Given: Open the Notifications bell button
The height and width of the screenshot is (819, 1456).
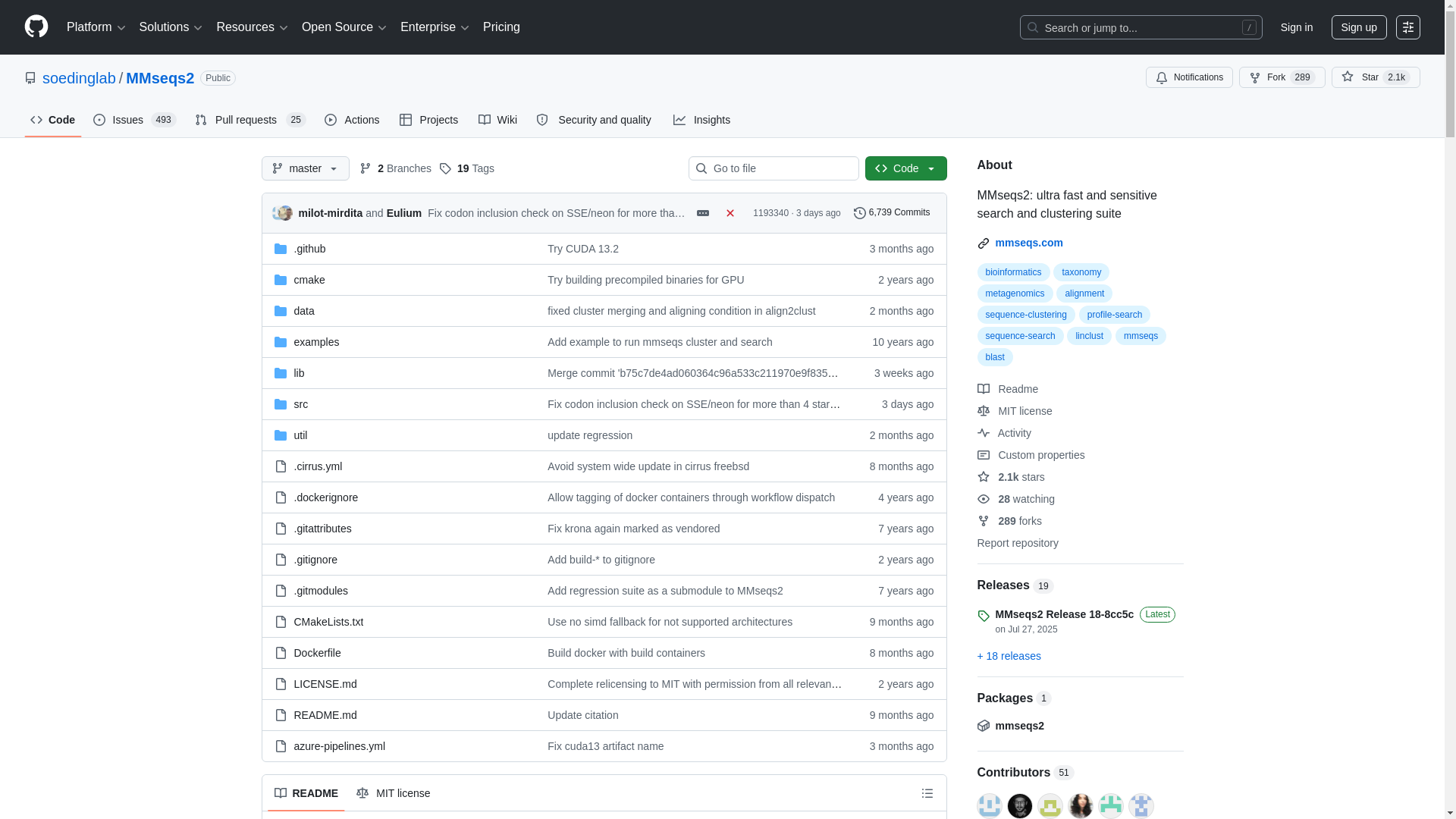Looking at the screenshot, I should click(x=1189, y=77).
